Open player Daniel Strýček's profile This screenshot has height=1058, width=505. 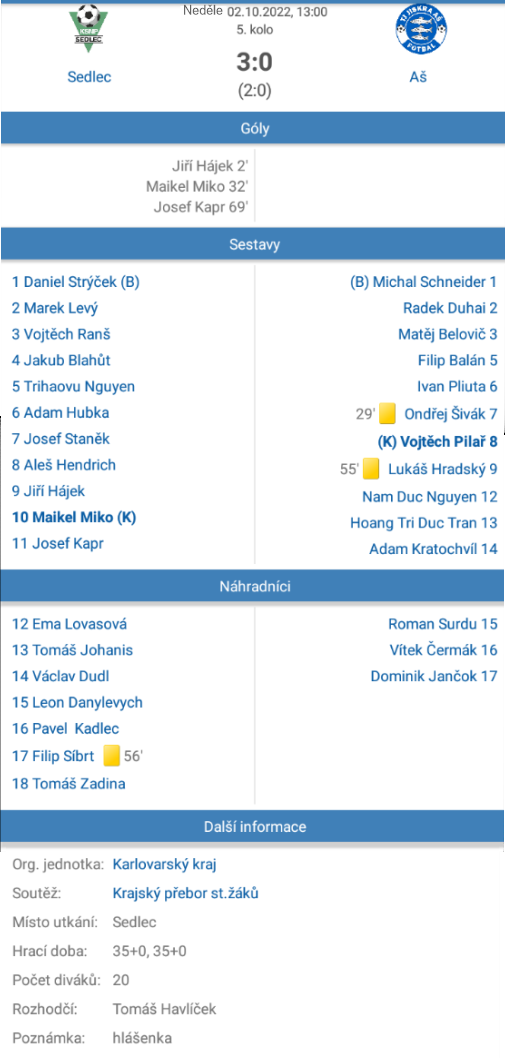coord(76,282)
